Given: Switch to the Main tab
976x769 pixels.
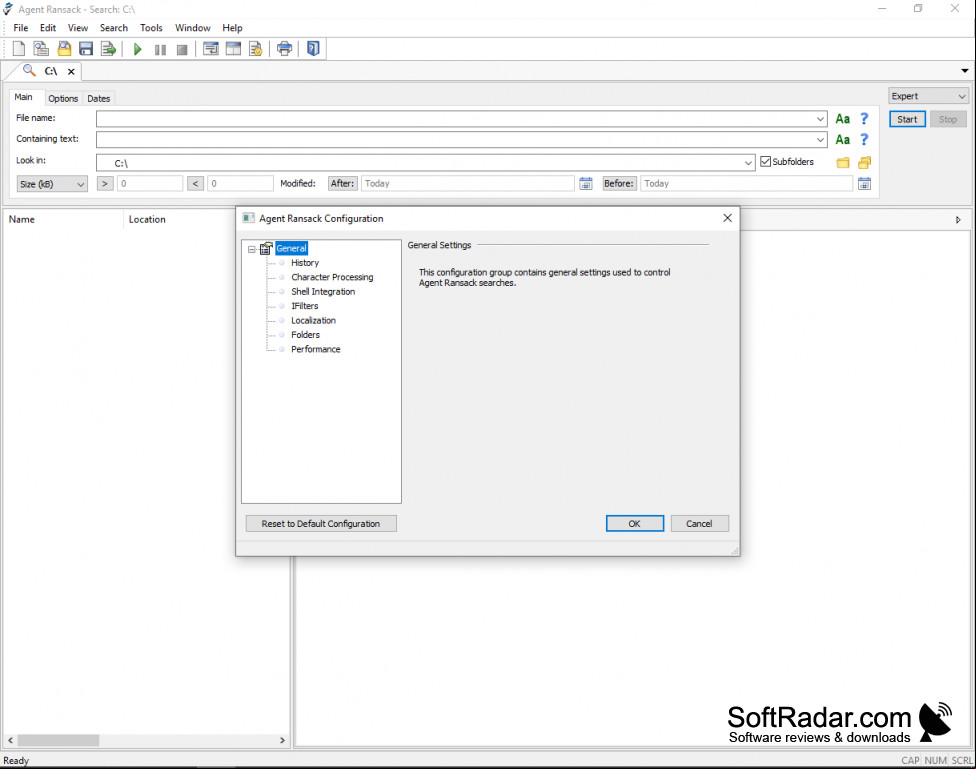Looking at the screenshot, I should 24,97.
